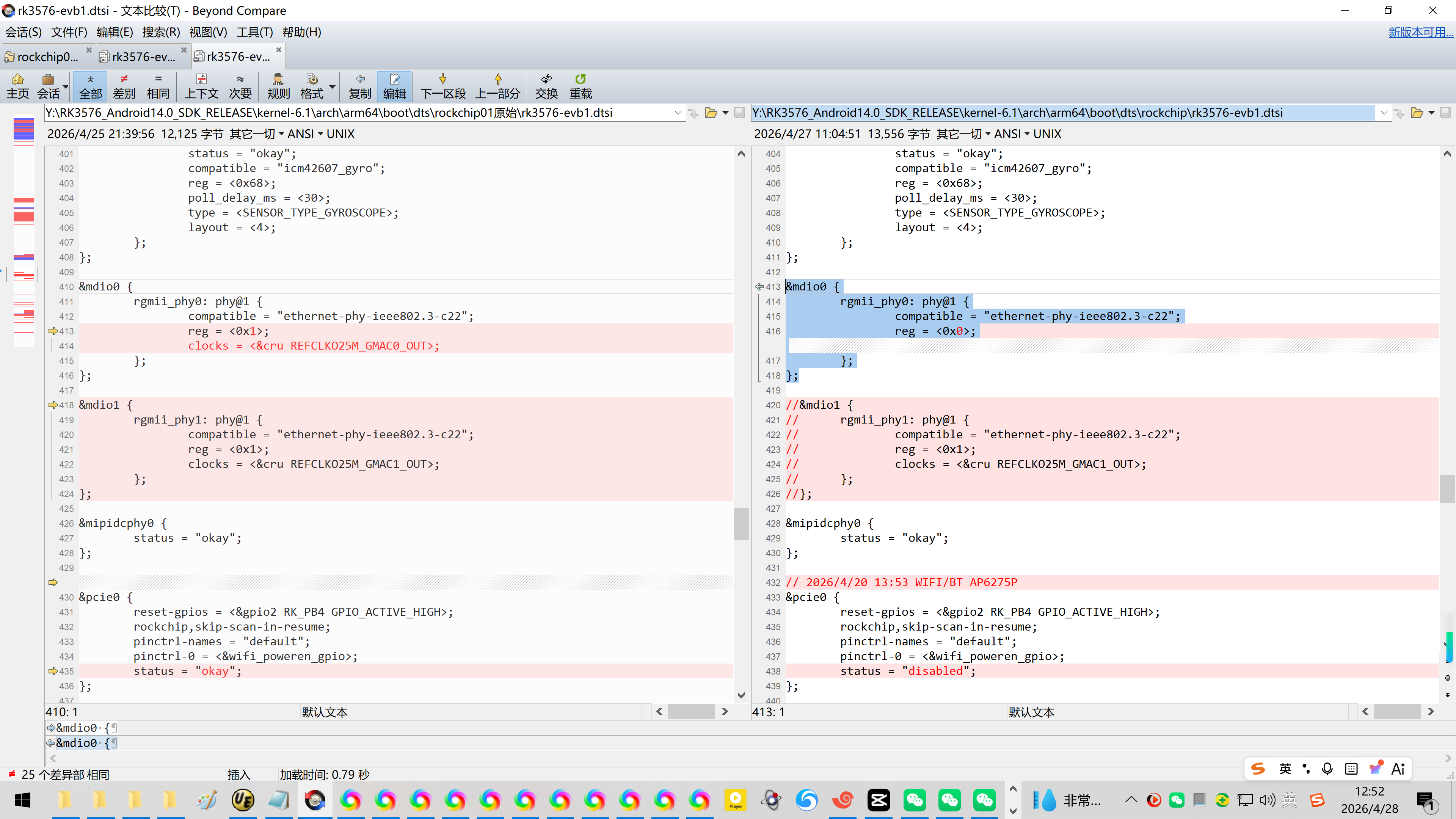Click right pane open-file folder icon
Viewport: 1456px width, 819px height.
1417,113
